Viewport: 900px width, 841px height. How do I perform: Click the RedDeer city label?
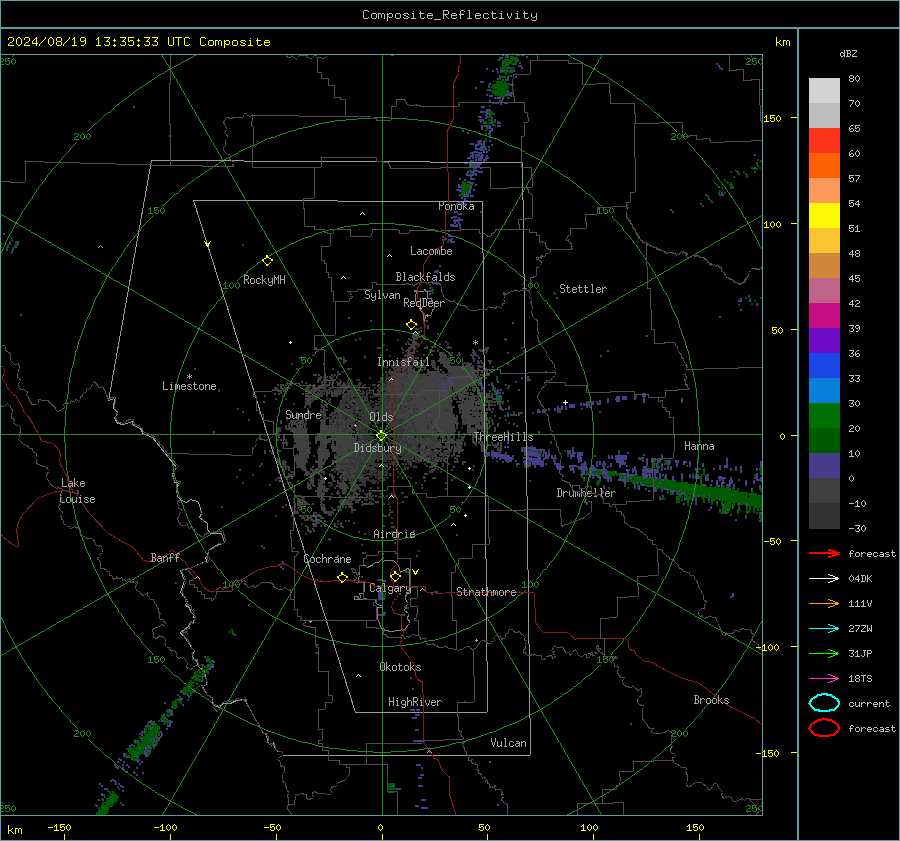pyautogui.click(x=424, y=303)
